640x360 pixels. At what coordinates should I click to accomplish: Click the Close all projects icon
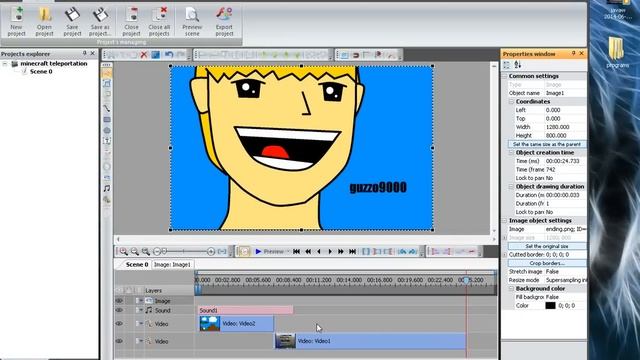pyautogui.click(x=159, y=20)
